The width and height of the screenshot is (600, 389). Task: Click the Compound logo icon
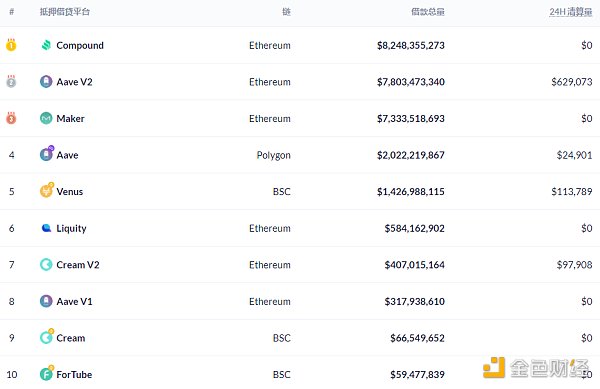46,45
